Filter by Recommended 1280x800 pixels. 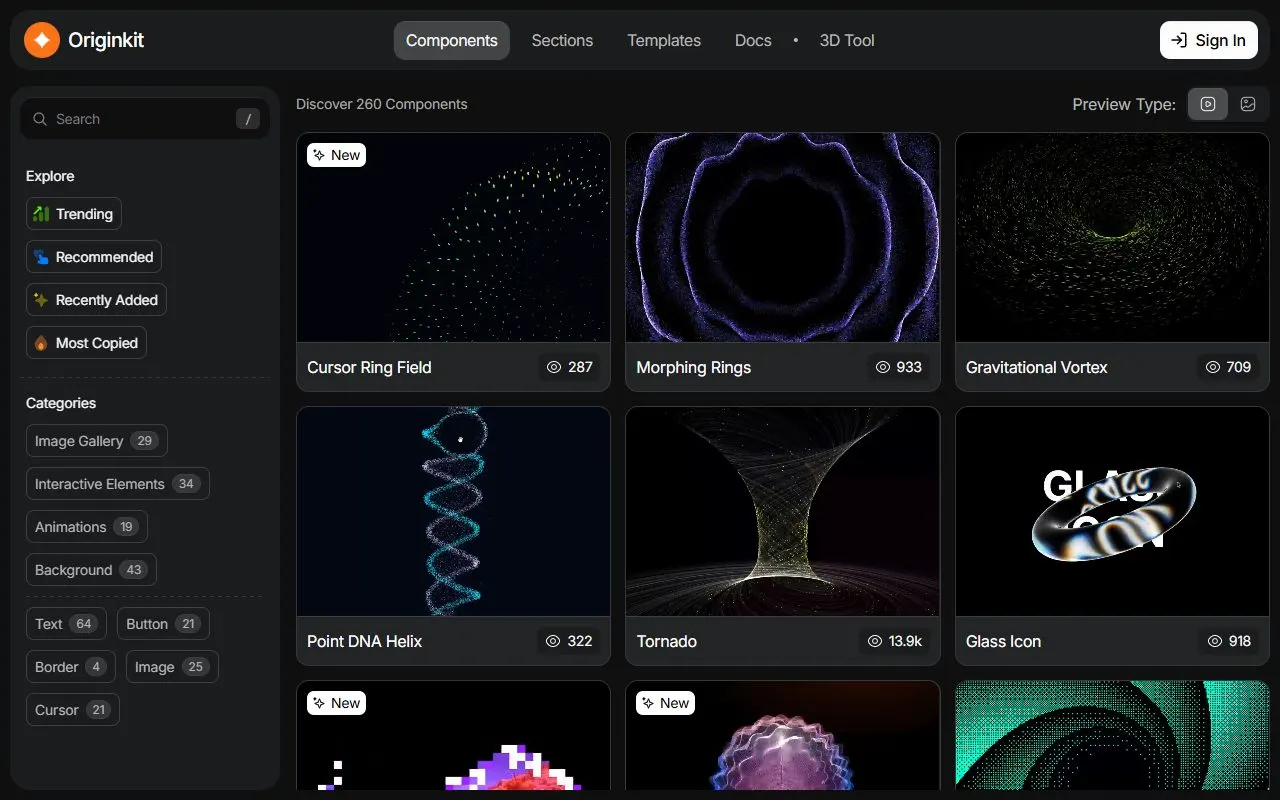click(94, 257)
